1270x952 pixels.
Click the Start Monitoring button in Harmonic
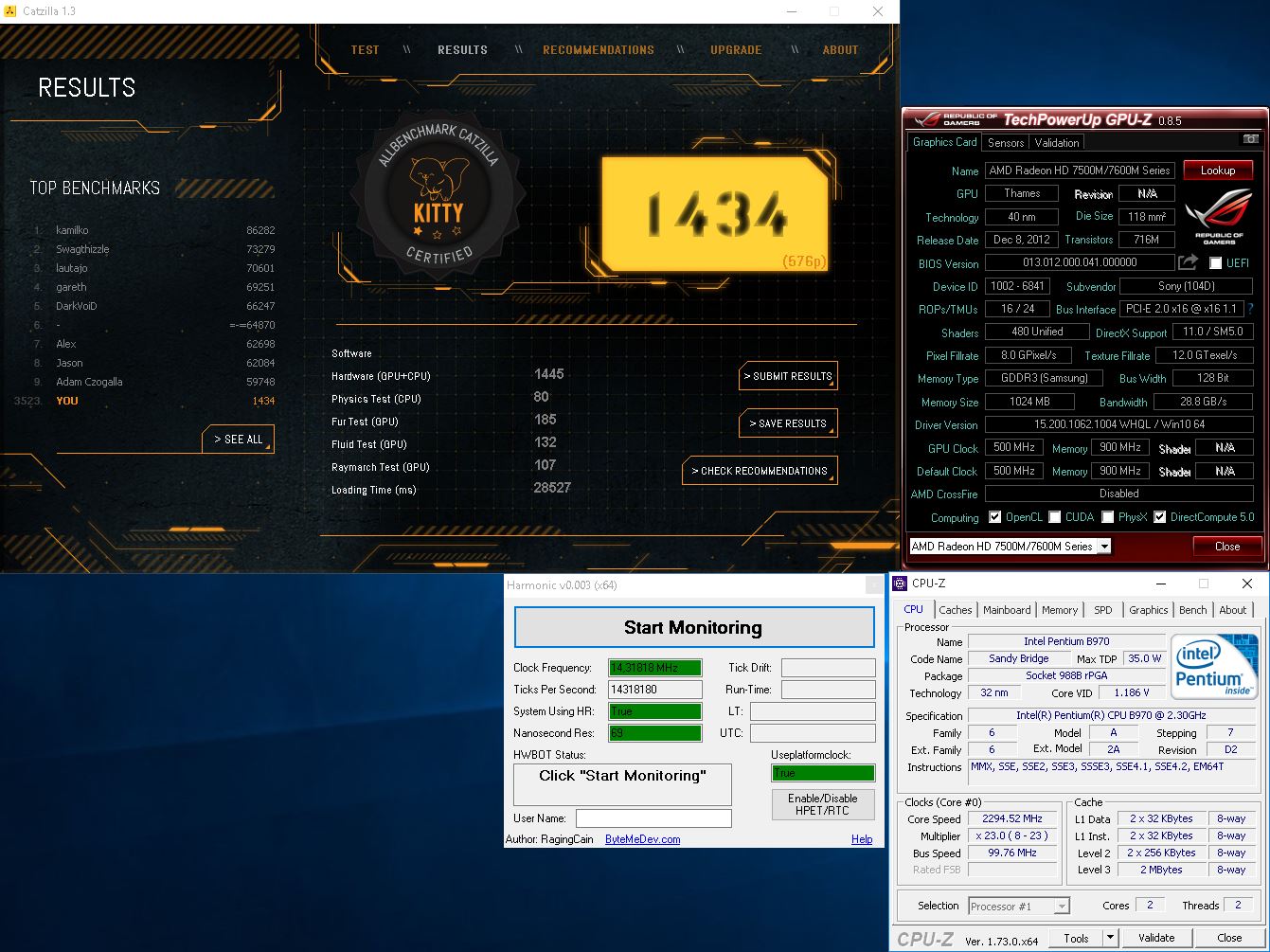pos(693,627)
